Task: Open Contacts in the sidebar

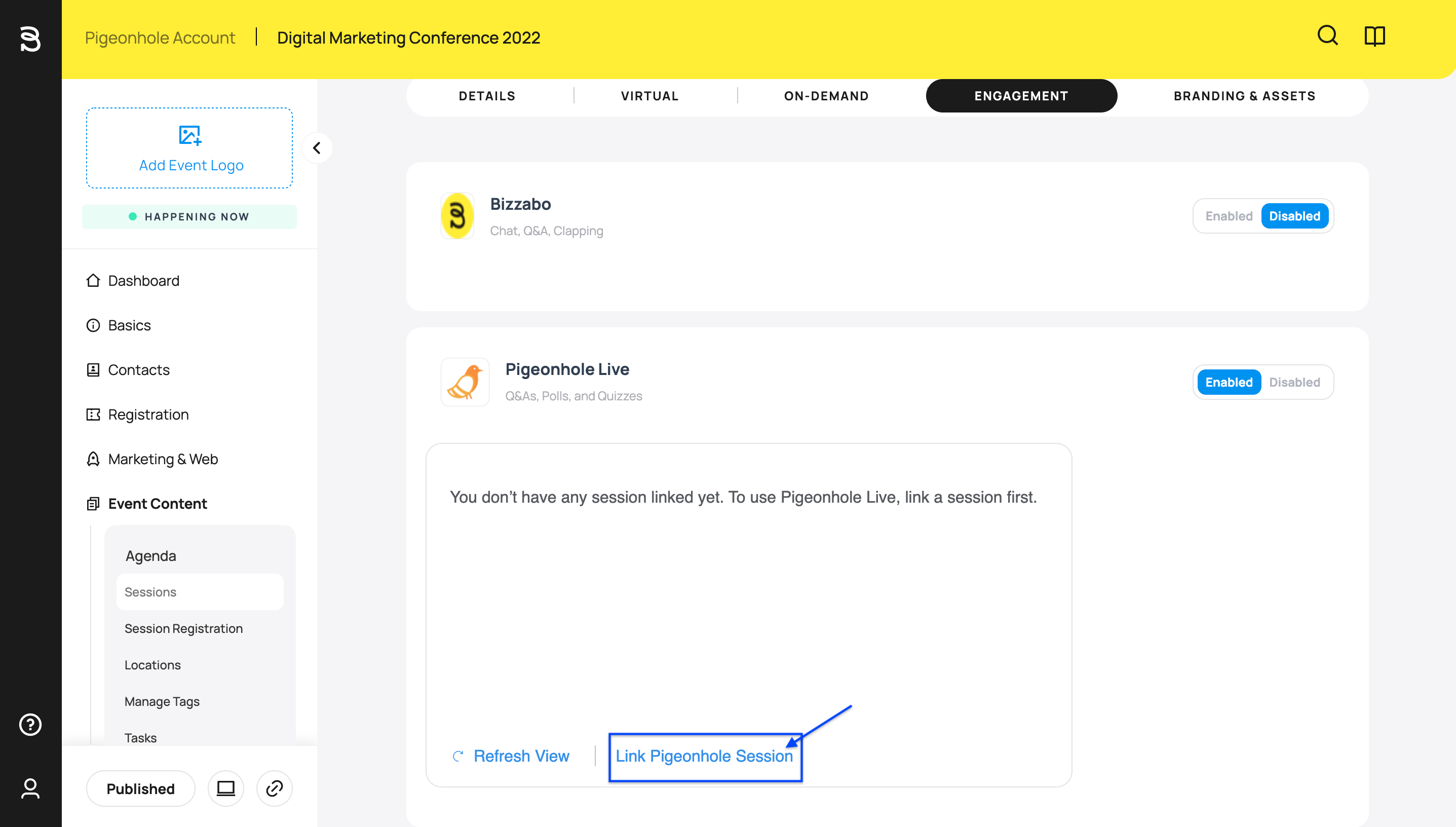Action: pyautogui.click(x=139, y=370)
